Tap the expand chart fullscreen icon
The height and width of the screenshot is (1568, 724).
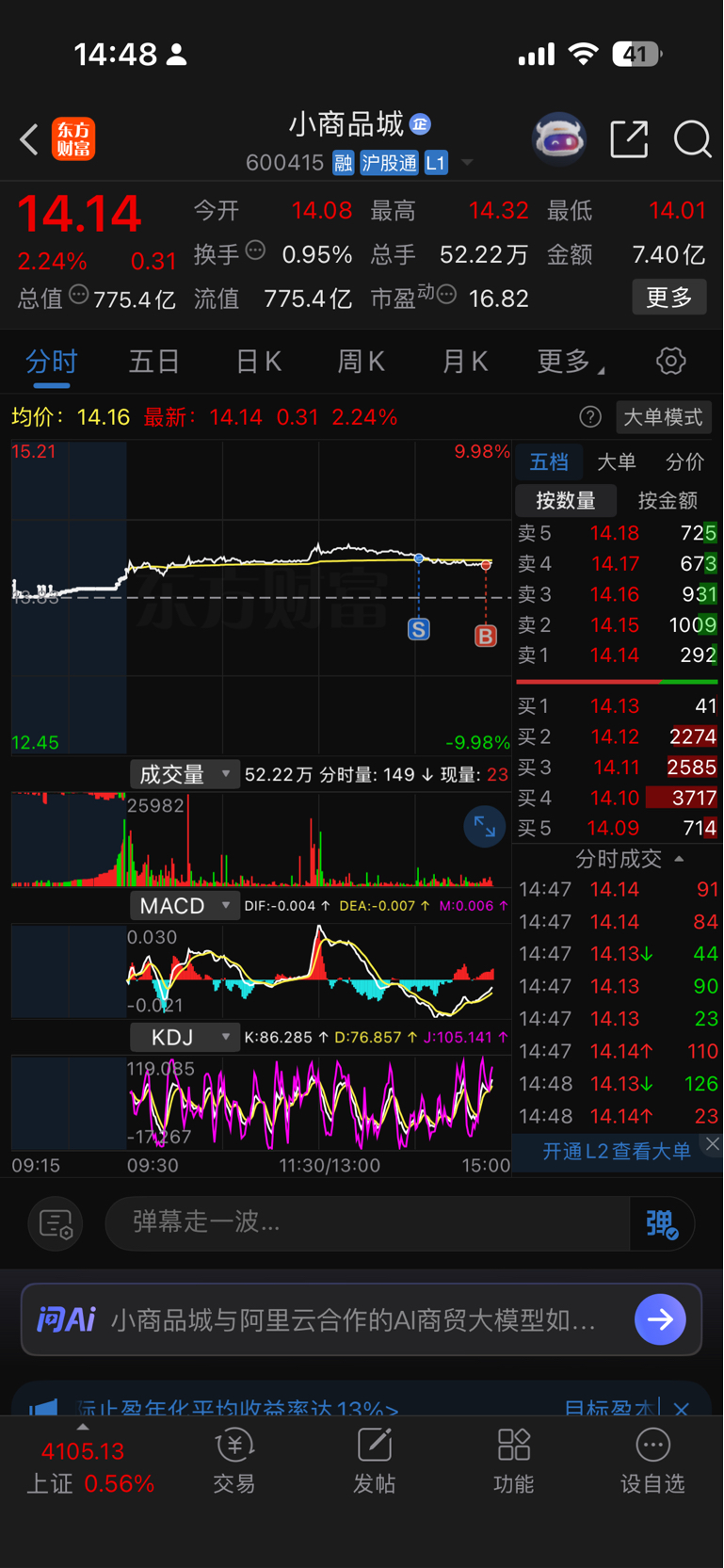click(485, 827)
